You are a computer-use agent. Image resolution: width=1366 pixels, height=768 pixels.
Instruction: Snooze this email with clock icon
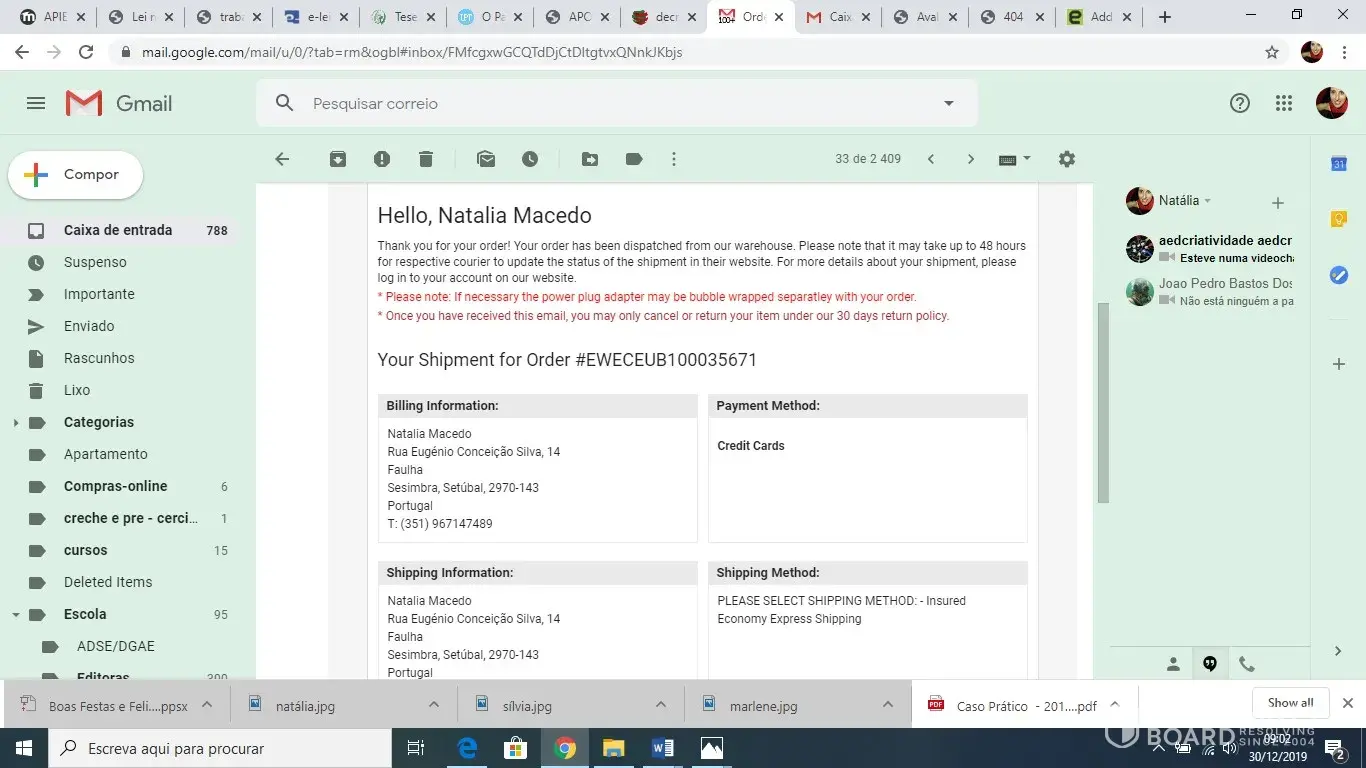click(530, 159)
